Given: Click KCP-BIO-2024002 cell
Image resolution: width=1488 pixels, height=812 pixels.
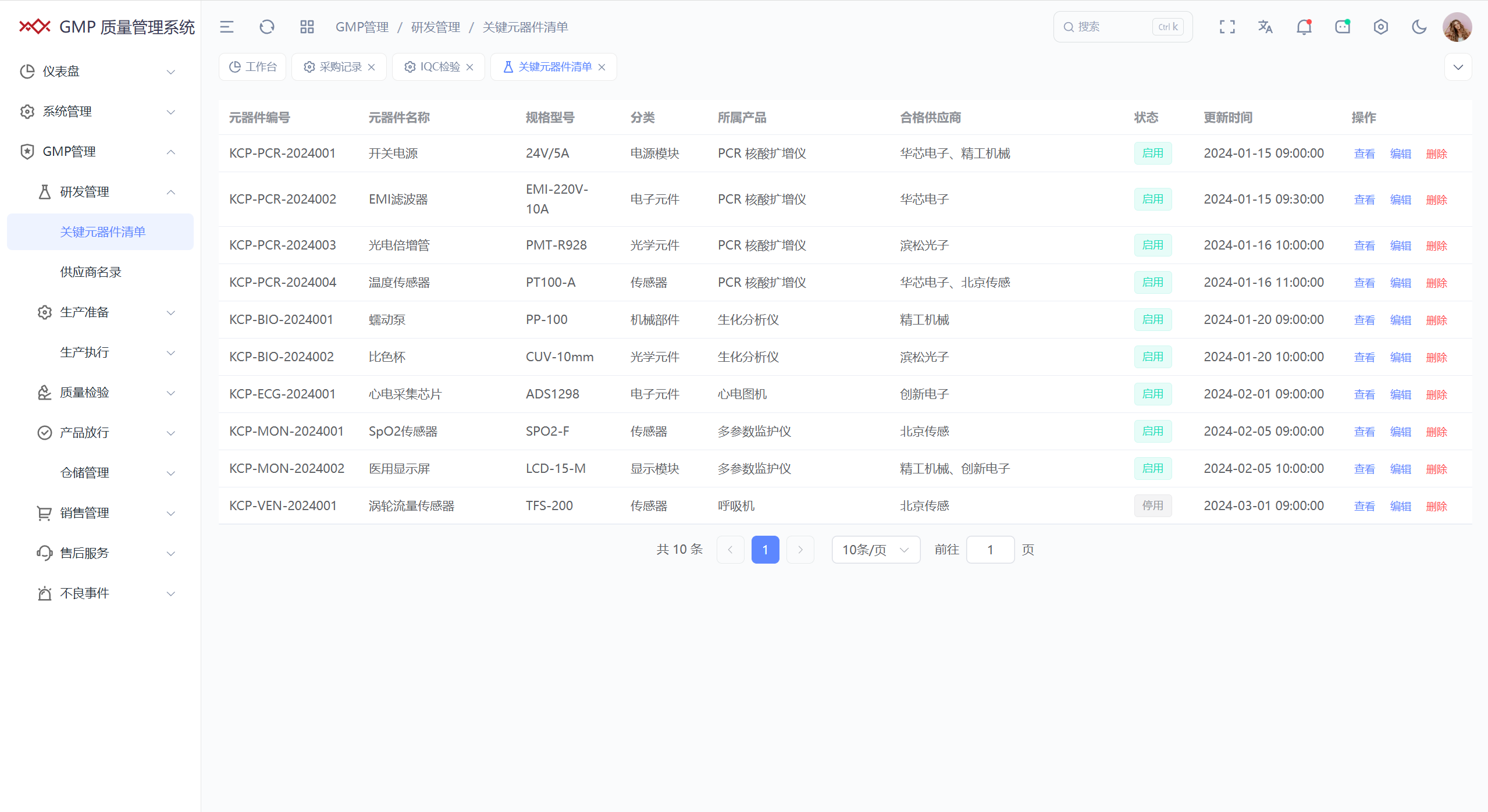Looking at the screenshot, I should 282,357.
